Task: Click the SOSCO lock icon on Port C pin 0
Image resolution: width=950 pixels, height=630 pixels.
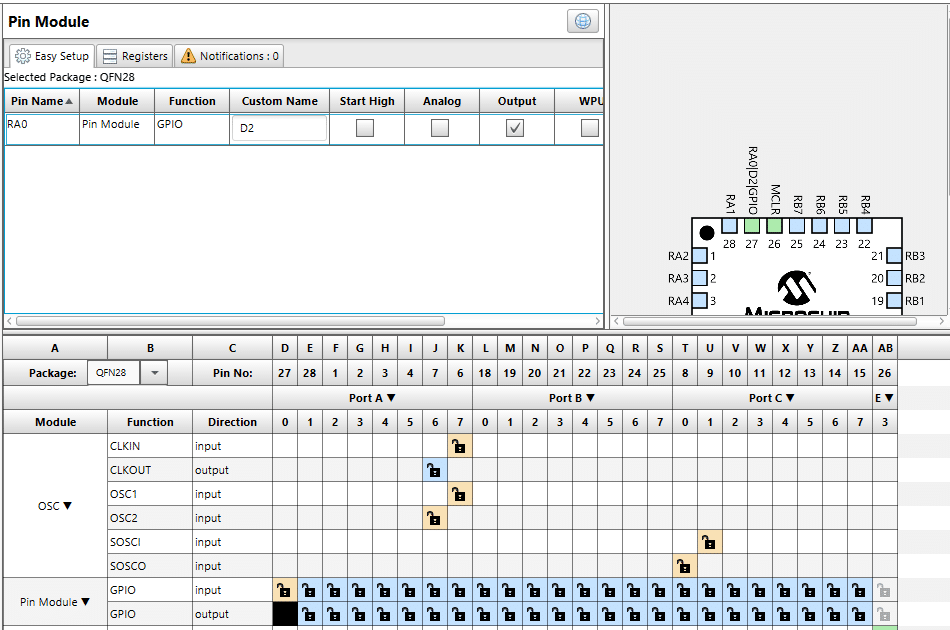Action: click(684, 566)
